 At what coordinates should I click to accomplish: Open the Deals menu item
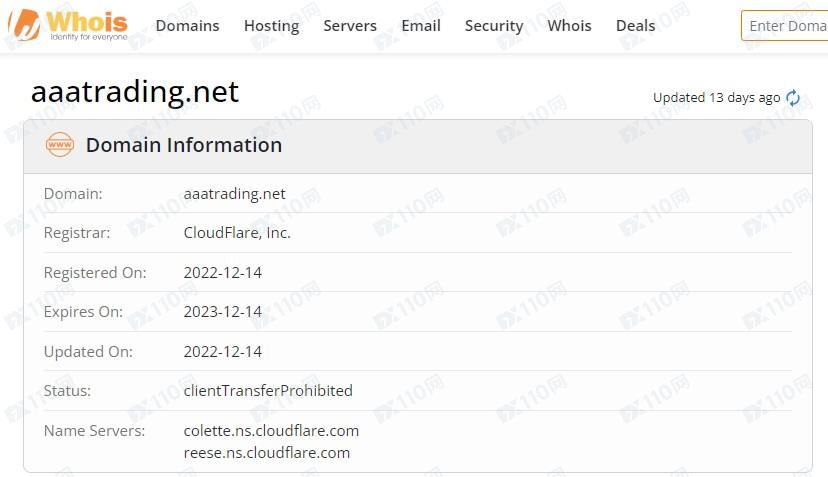pos(635,26)
